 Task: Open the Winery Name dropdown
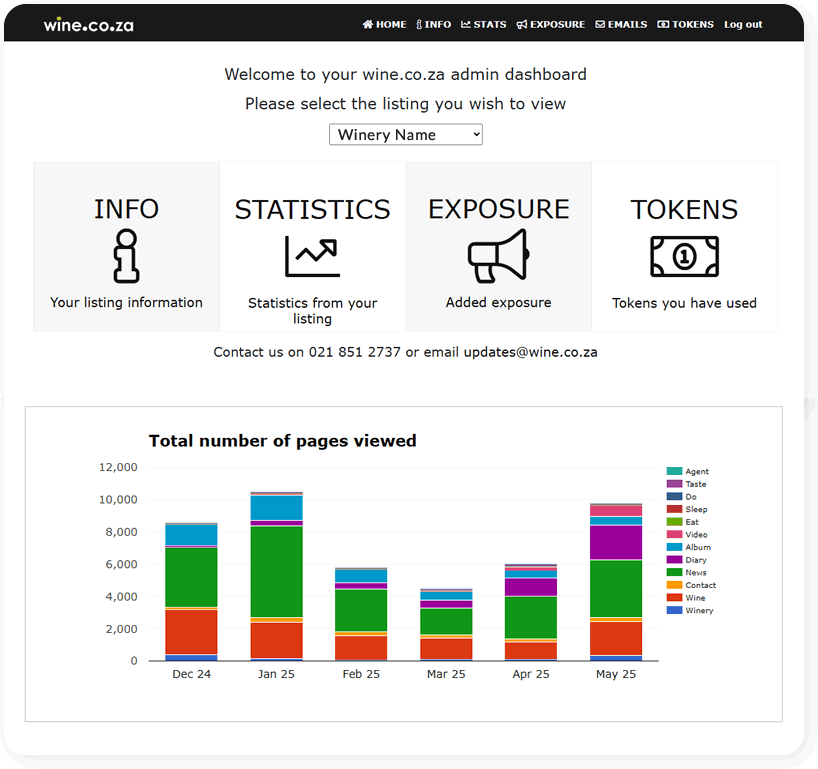(405, 134)
